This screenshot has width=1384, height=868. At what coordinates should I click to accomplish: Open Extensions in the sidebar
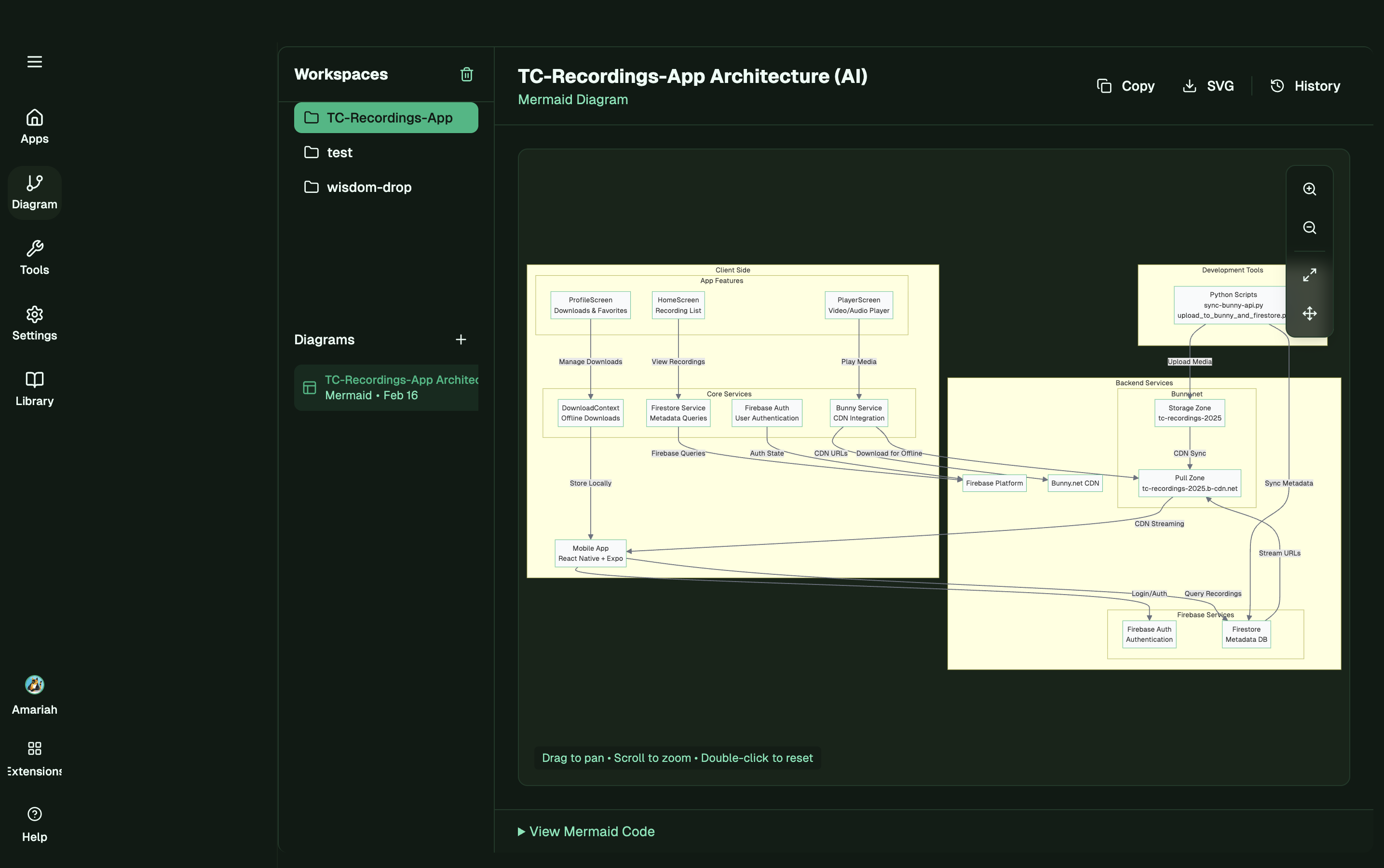click(x=34, y=759)
